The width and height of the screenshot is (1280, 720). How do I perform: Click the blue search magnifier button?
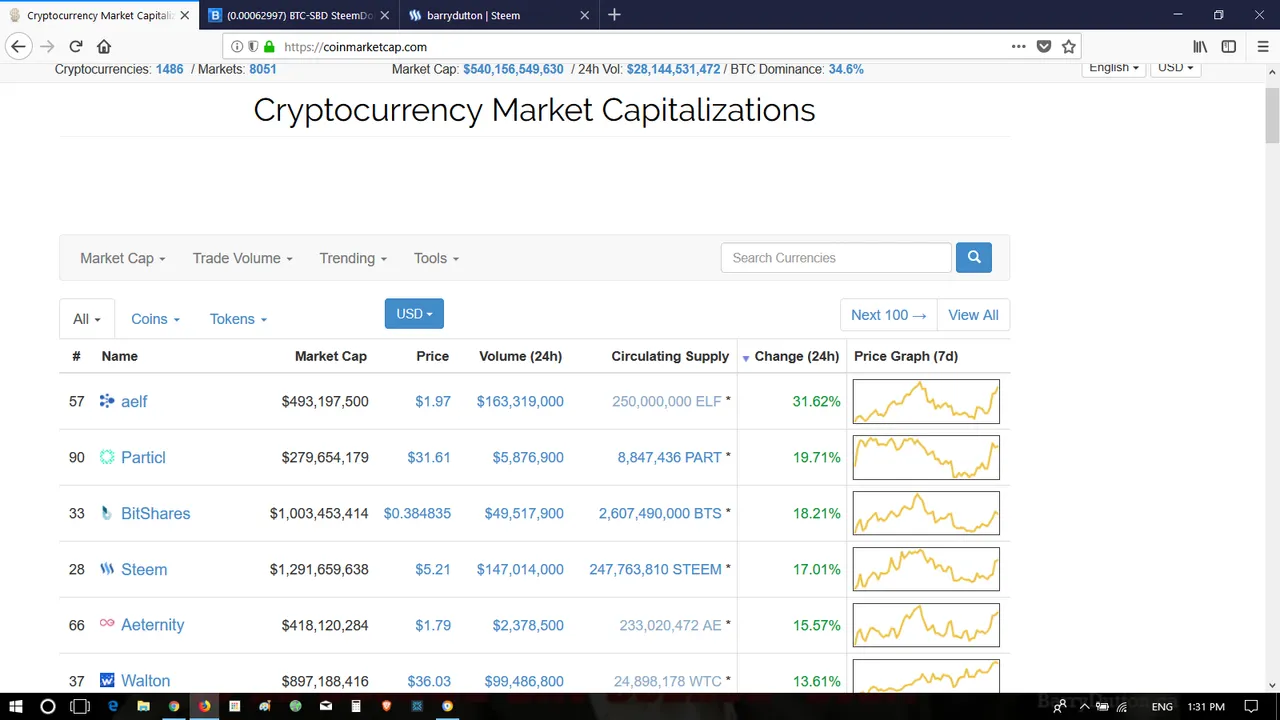tap(974, 257)
